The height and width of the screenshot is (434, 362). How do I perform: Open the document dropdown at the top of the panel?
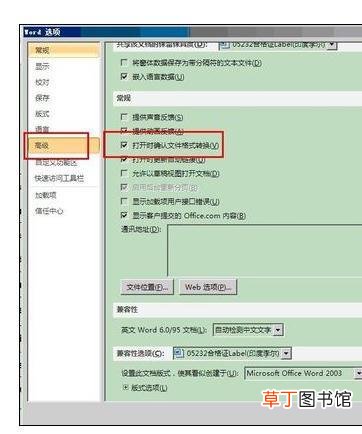click(x=332, y=45)
